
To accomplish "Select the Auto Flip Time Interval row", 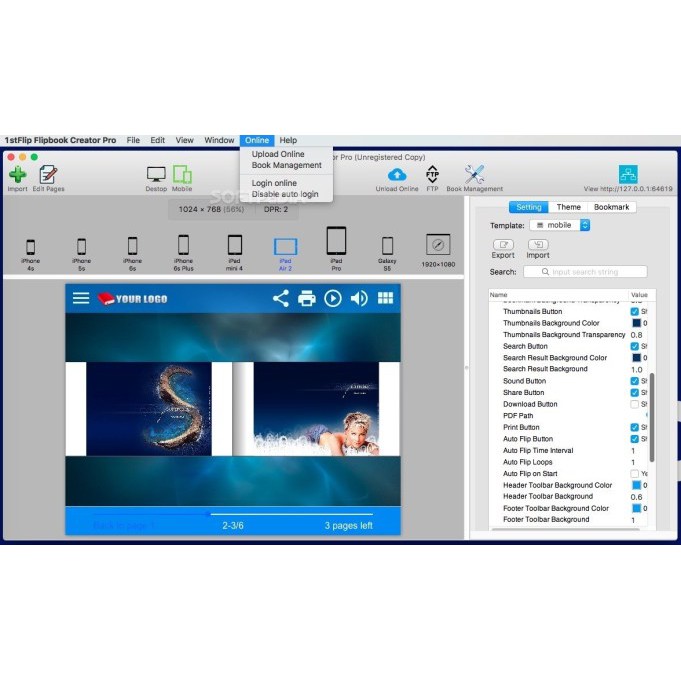I will click(568, 450).
